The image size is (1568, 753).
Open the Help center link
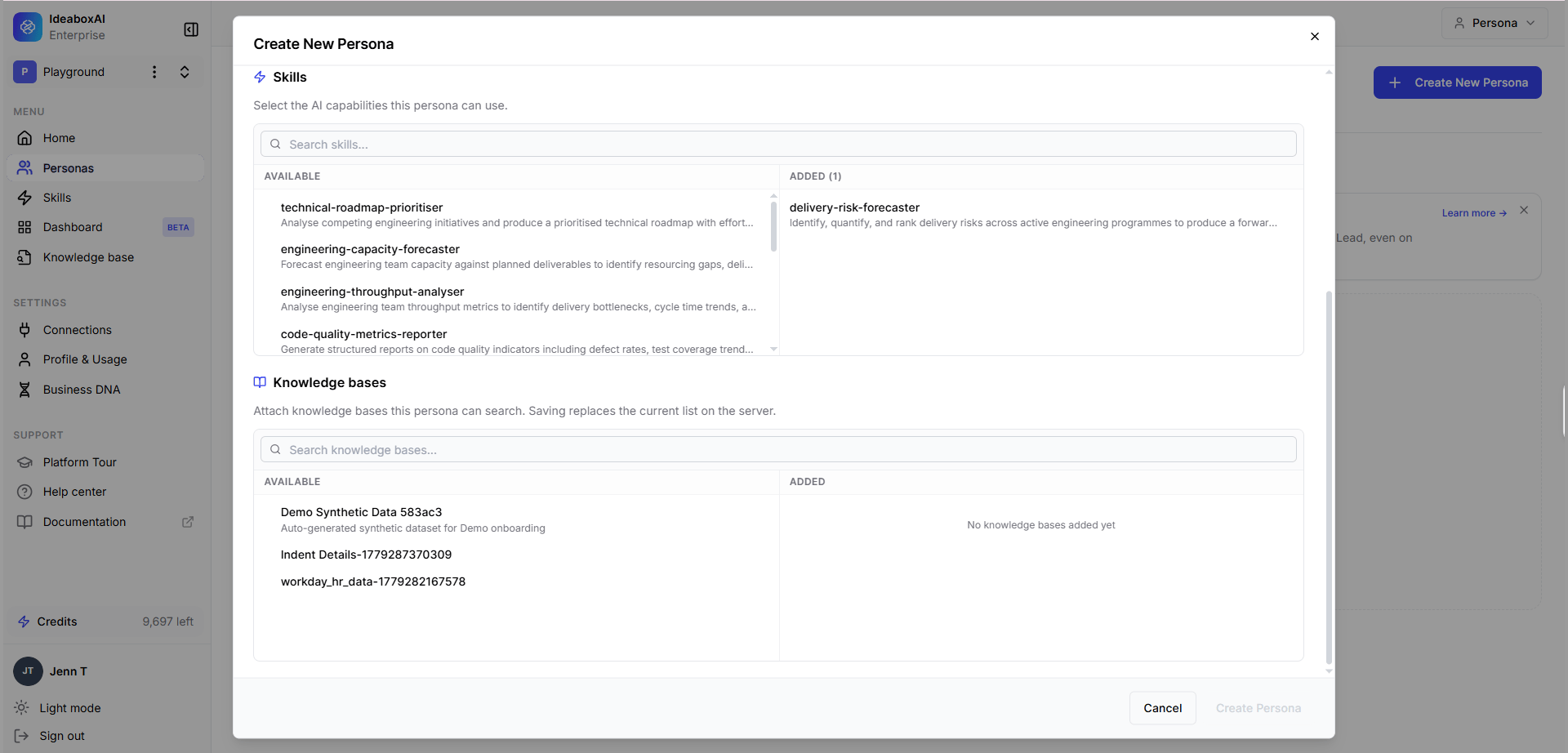tap(105, 492)
